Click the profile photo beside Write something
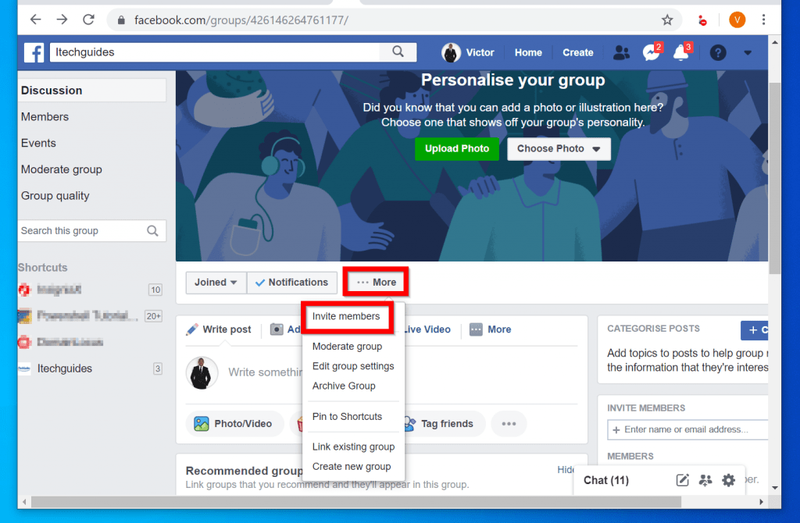Image resolution: width=800 pixels, height=523 pixels. pyautogui.click(x=202, y=373)
